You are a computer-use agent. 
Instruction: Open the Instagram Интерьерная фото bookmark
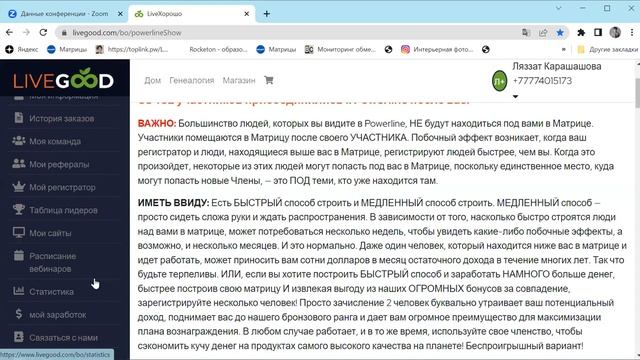[x=437, y=49]
